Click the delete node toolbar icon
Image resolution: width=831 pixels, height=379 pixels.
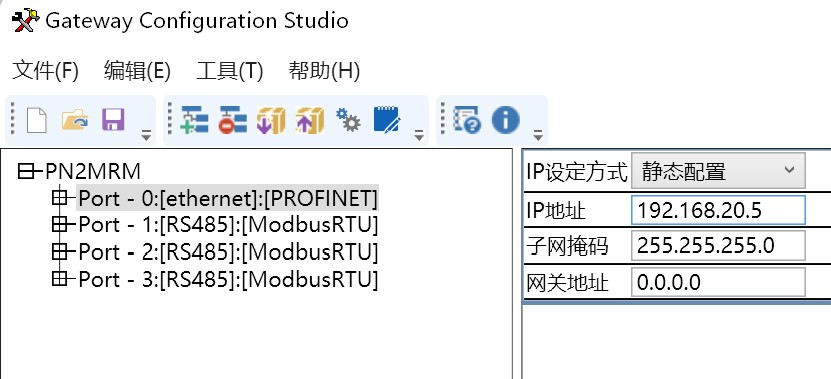(233, 120)
